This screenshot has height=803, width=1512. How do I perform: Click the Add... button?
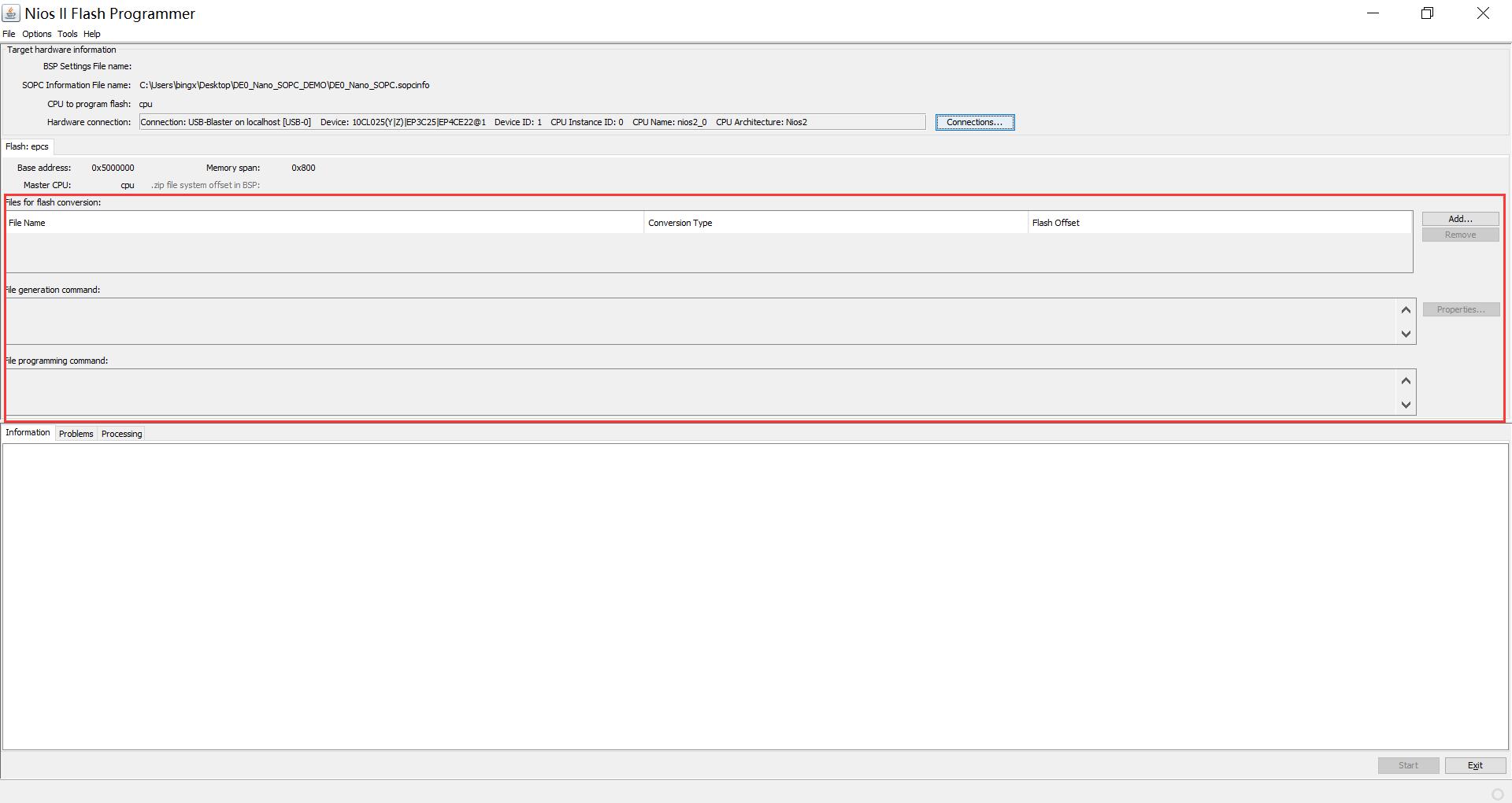(1460, 219)
